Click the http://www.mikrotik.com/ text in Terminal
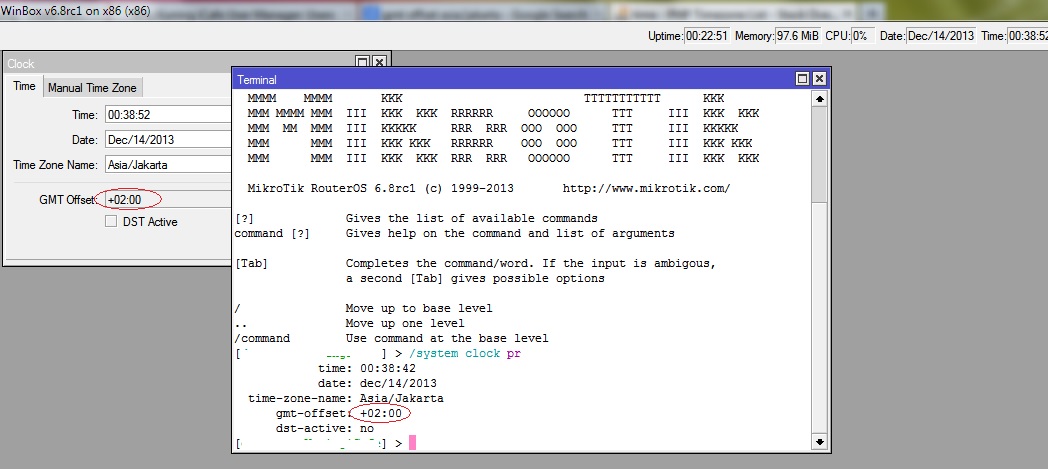Image resolution: width=1048 pixels, height=469 pixels. click(x=646, y=188)
